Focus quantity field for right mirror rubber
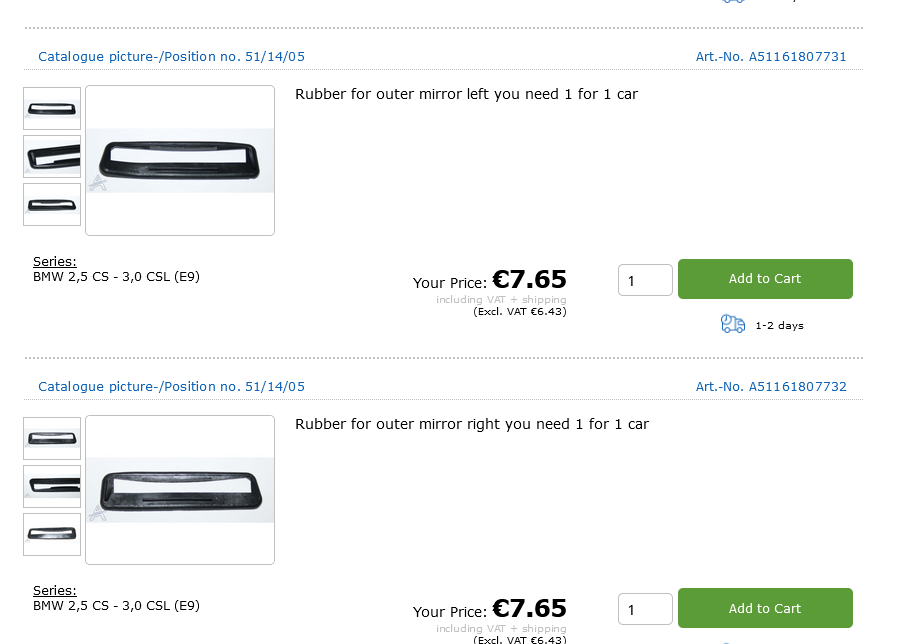918x644 pixels. pos(645,609)
